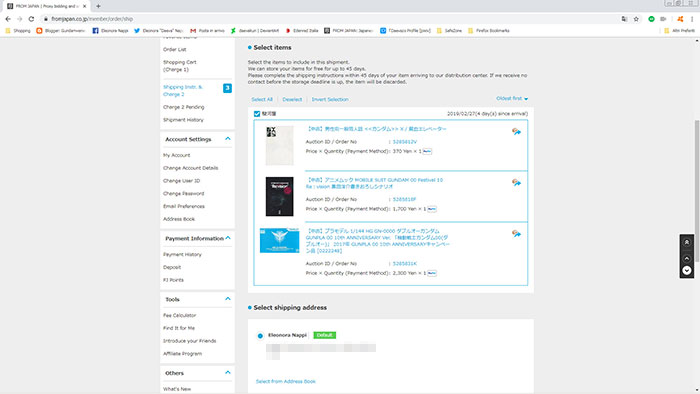Click the blue Gunpla model kit thumbnail
The width and height of the screenshot is (700, 394).
click(x=279, y=241)
